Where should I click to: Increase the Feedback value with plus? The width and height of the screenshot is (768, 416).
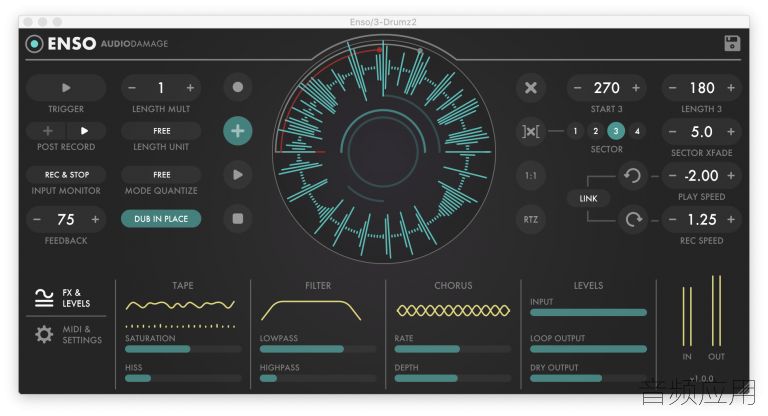95,219
